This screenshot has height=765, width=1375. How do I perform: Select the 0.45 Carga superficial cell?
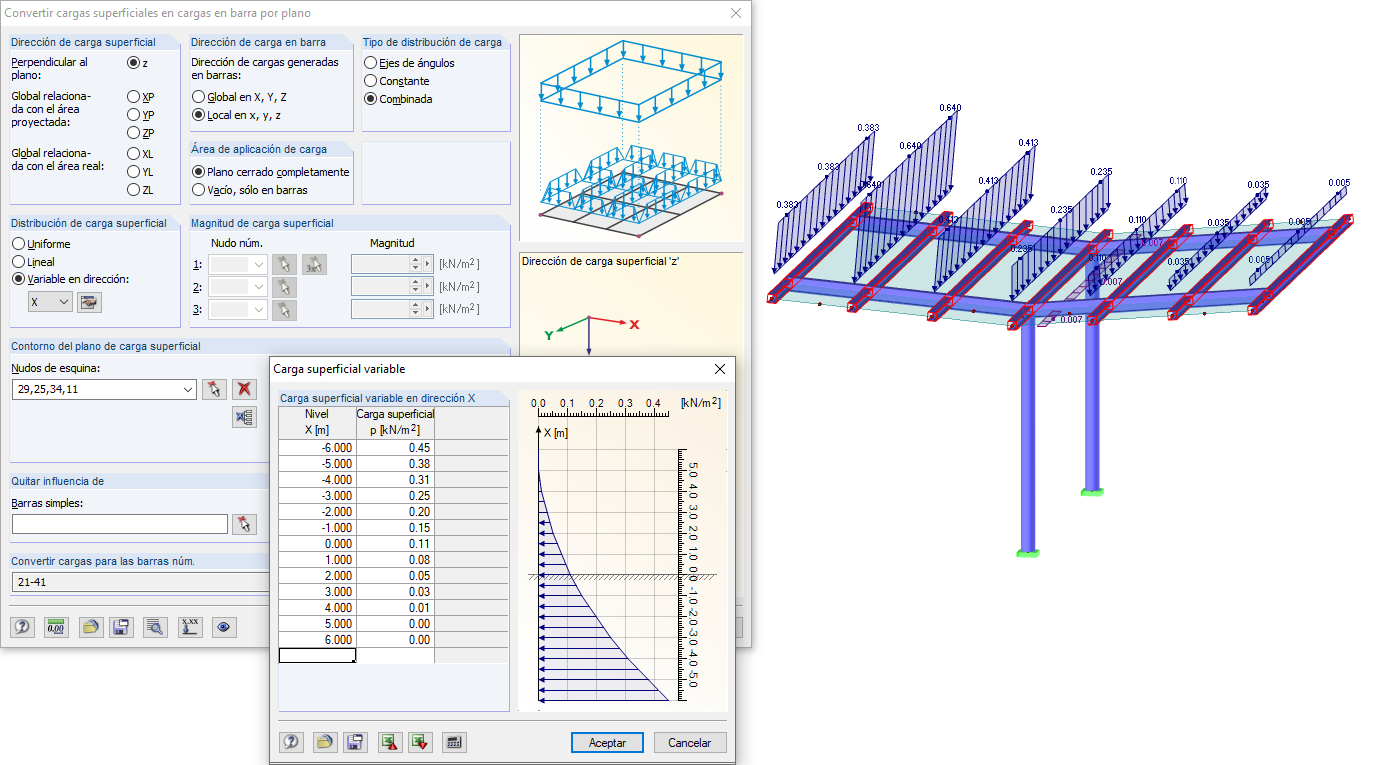tap(395, 448)
